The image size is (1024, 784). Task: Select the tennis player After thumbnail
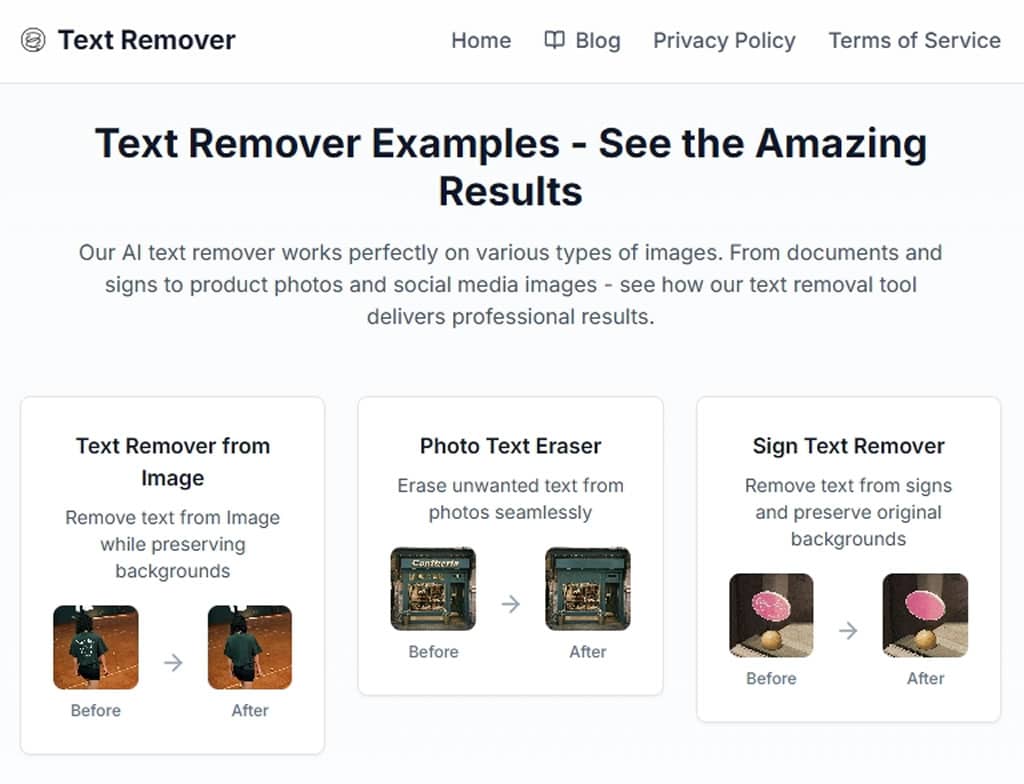click(x=250, y=647)
